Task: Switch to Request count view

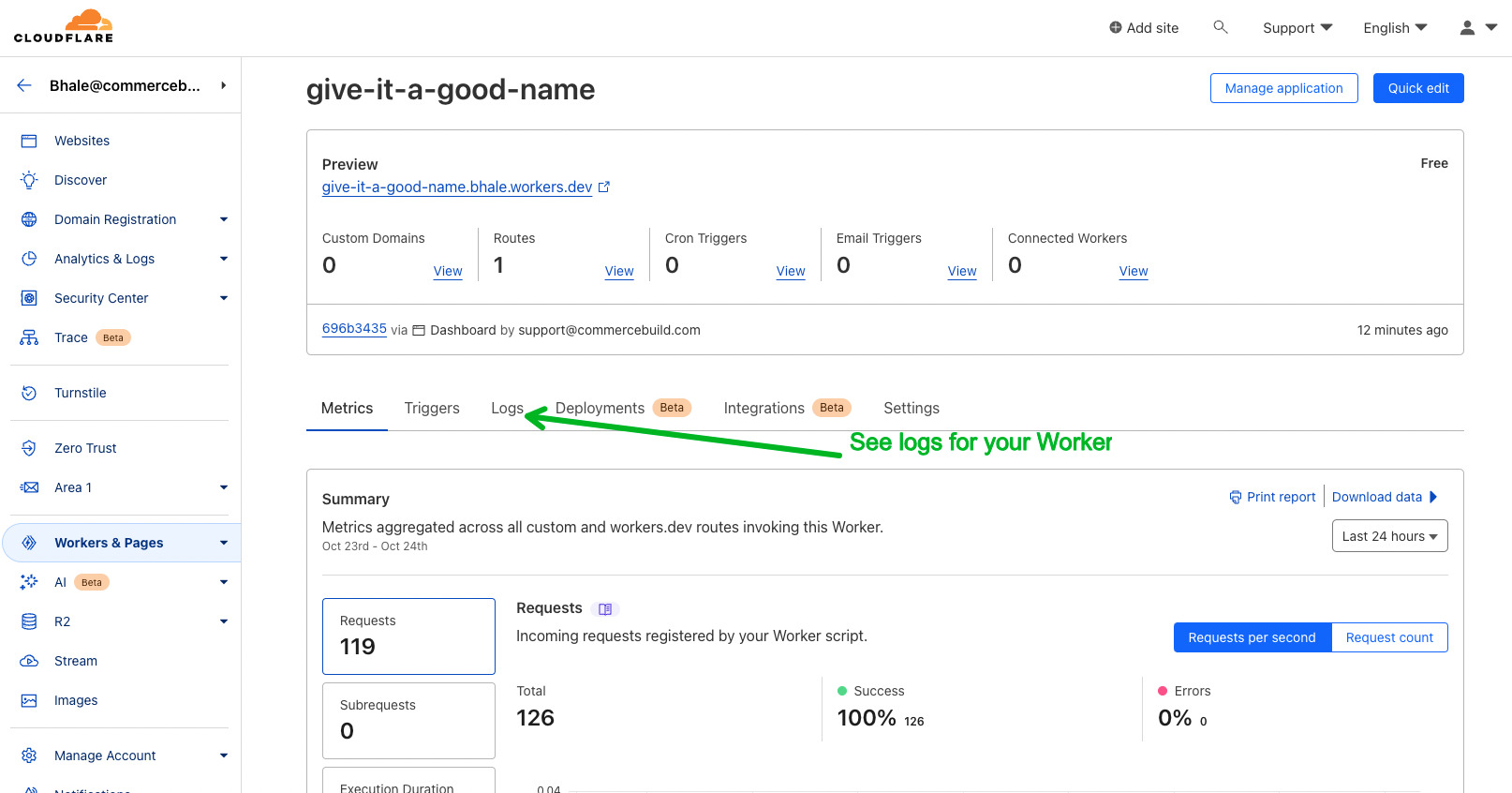Action: coord(1389,637)
